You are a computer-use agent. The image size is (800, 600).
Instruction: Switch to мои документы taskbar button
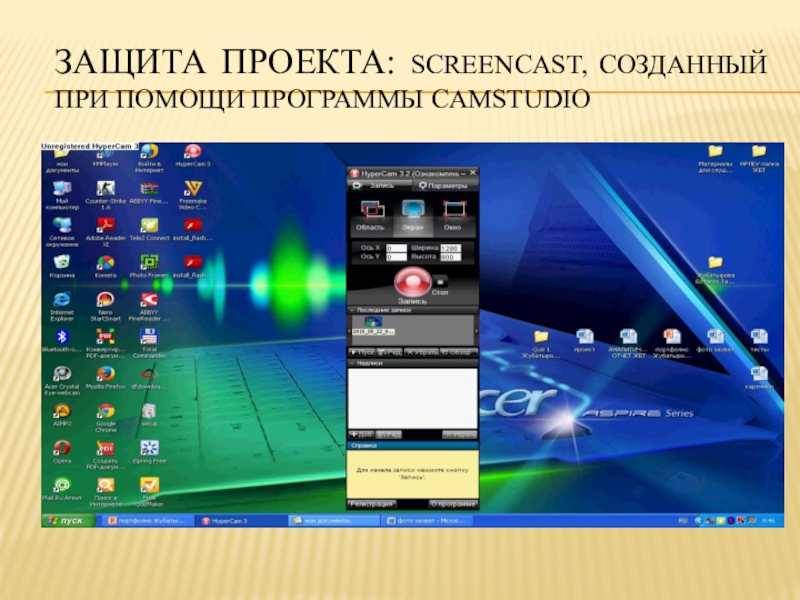(333, 521)
